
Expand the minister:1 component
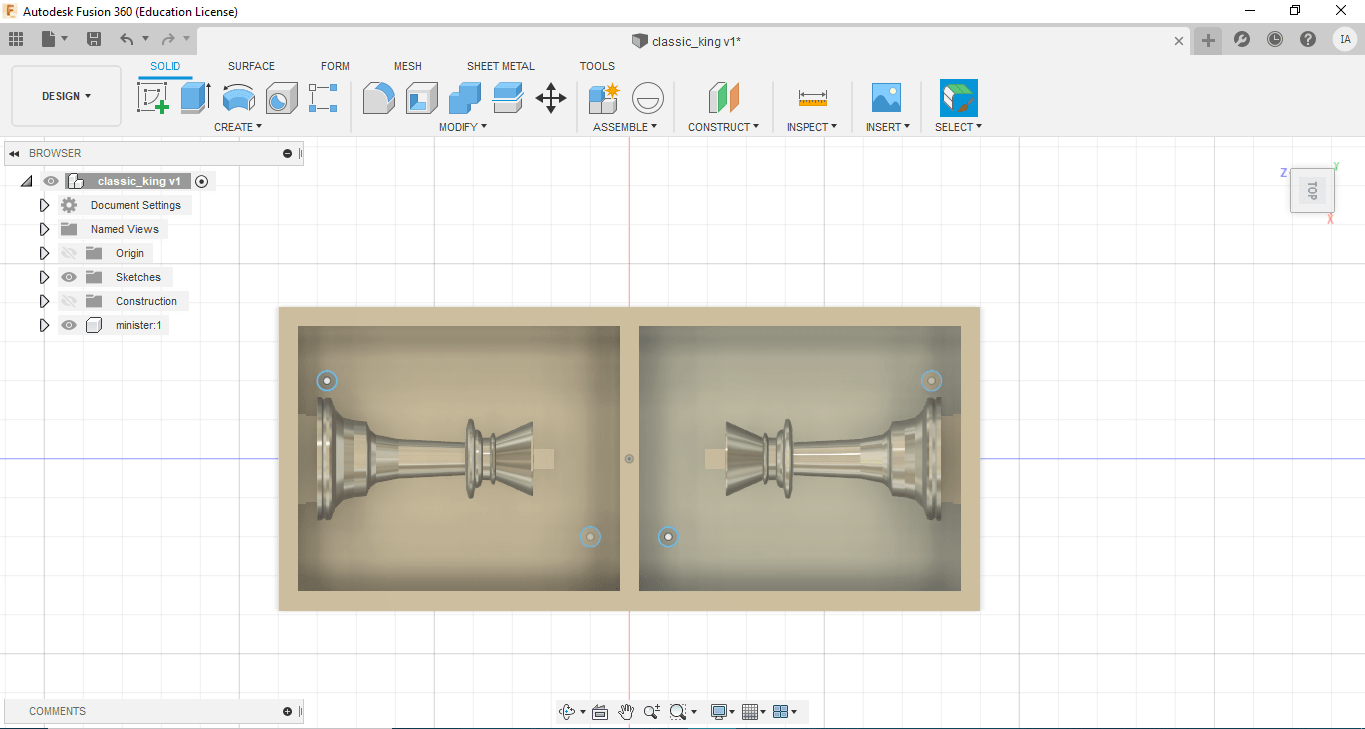(44, 325)
